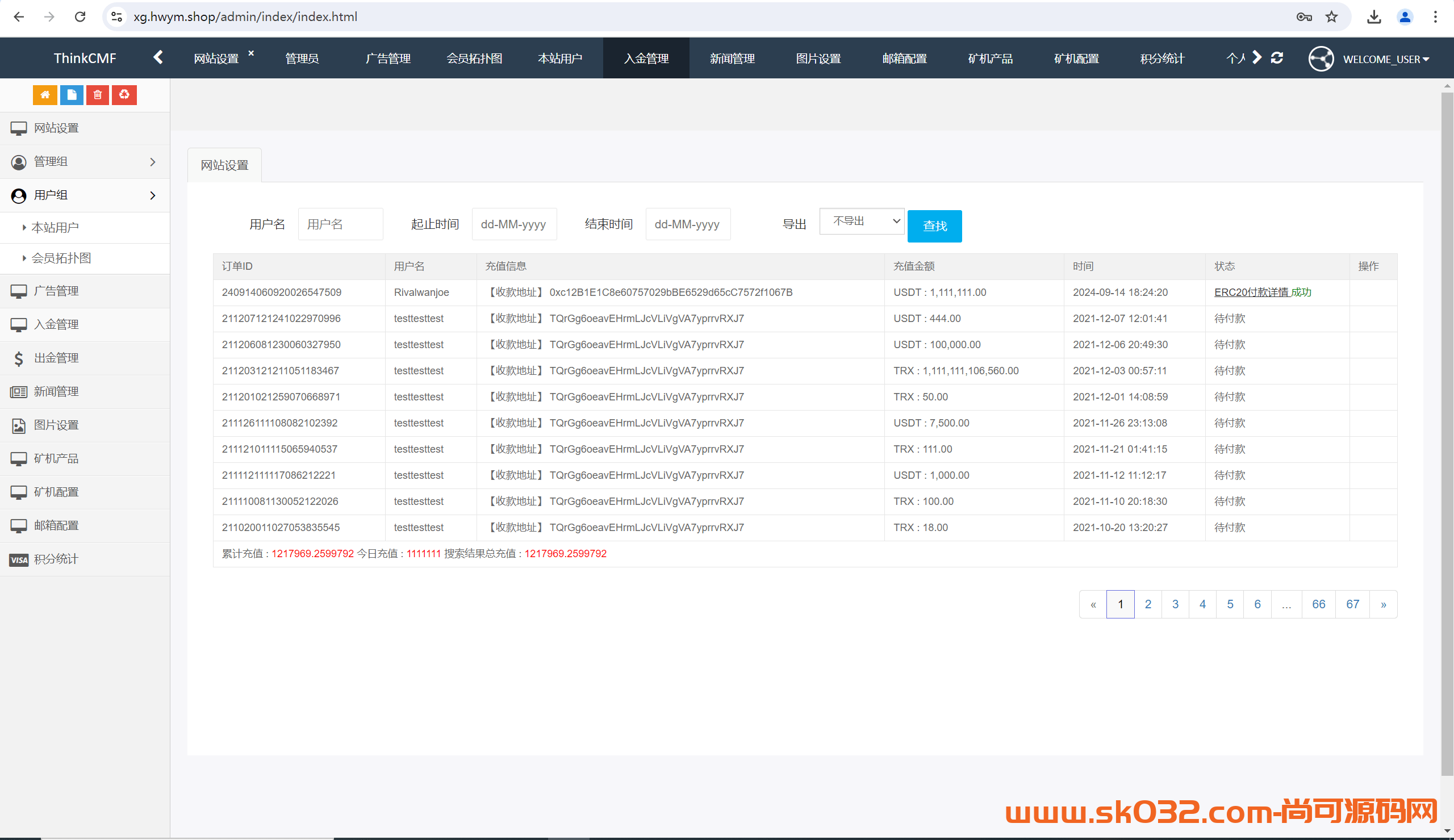The image size is (1454, 840).
Task: Switch to the 广告管理 top tab
Action: [x=387, y=58]
